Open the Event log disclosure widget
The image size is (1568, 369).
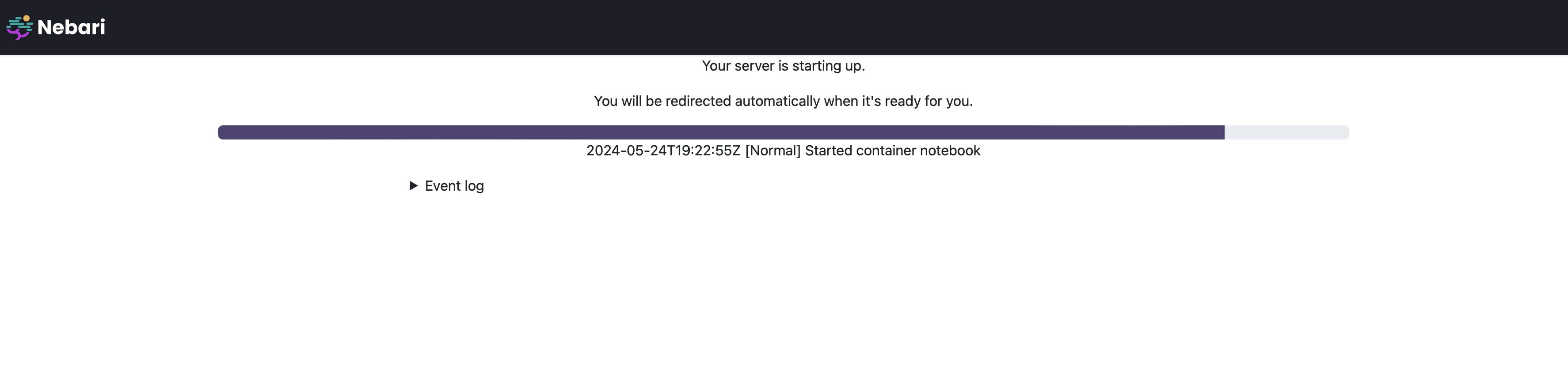pos(447,185)
